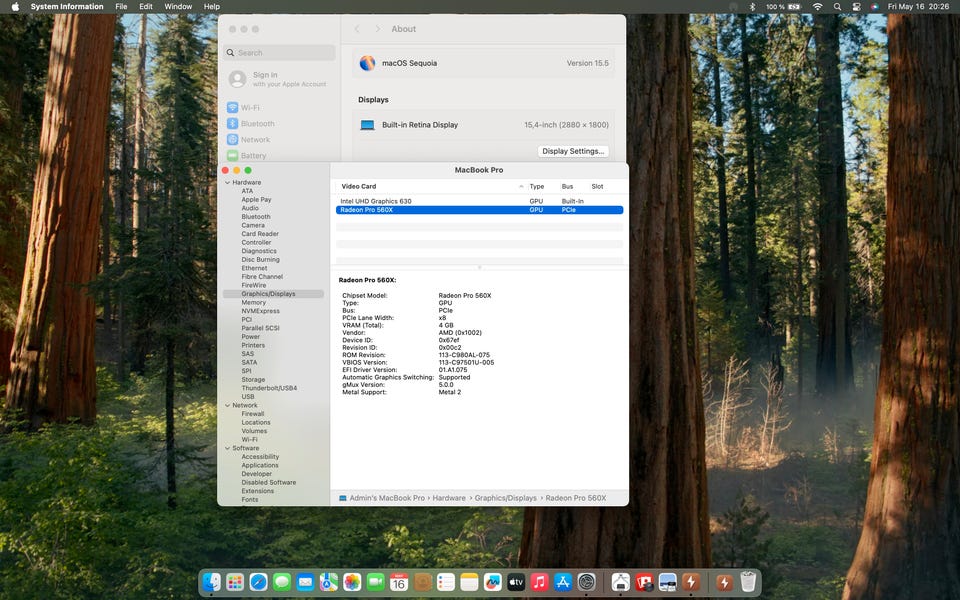Viewport: 960px width, 600px height.
Task: Open the Network pane via its globe icon
Action: (x=232, y=140)
